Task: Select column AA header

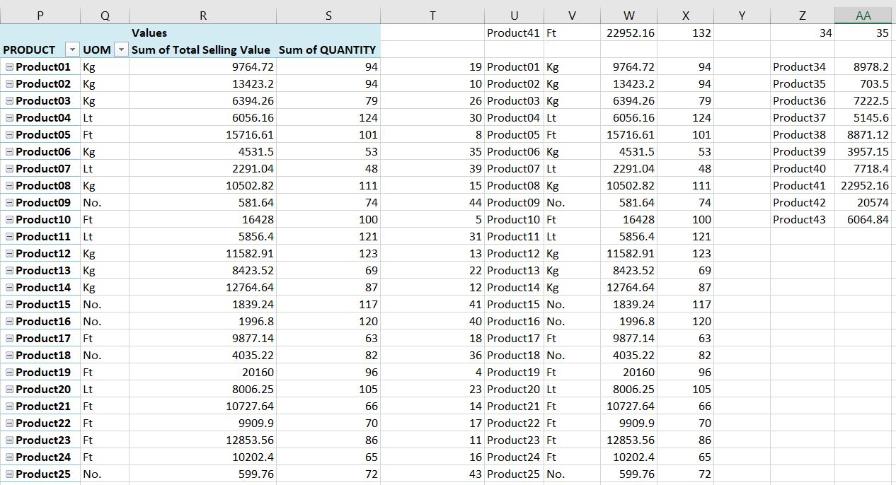Action: point(863,15)
